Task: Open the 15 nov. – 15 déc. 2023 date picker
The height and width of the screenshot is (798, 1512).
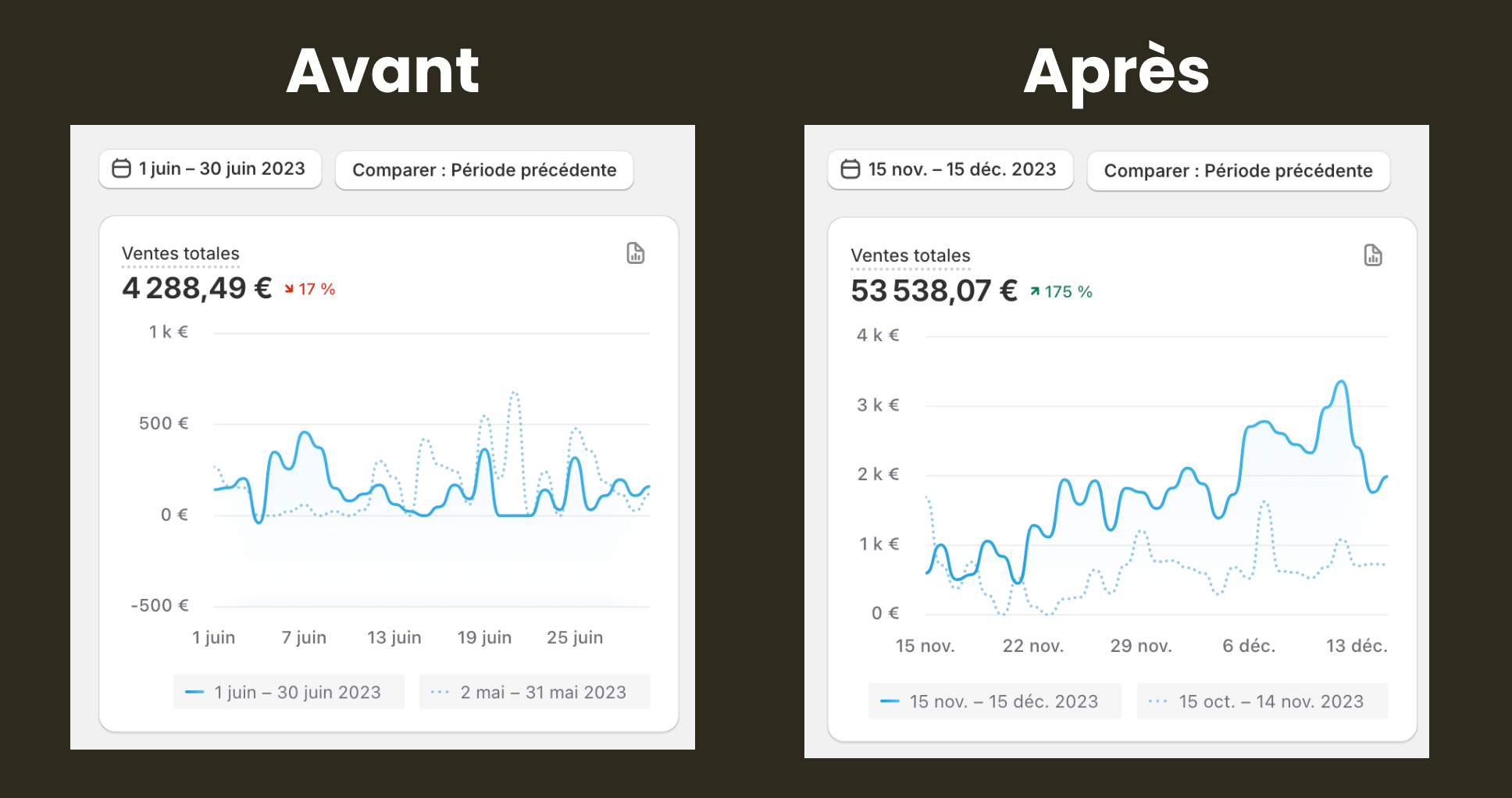Action: click(x=950, y=170)
